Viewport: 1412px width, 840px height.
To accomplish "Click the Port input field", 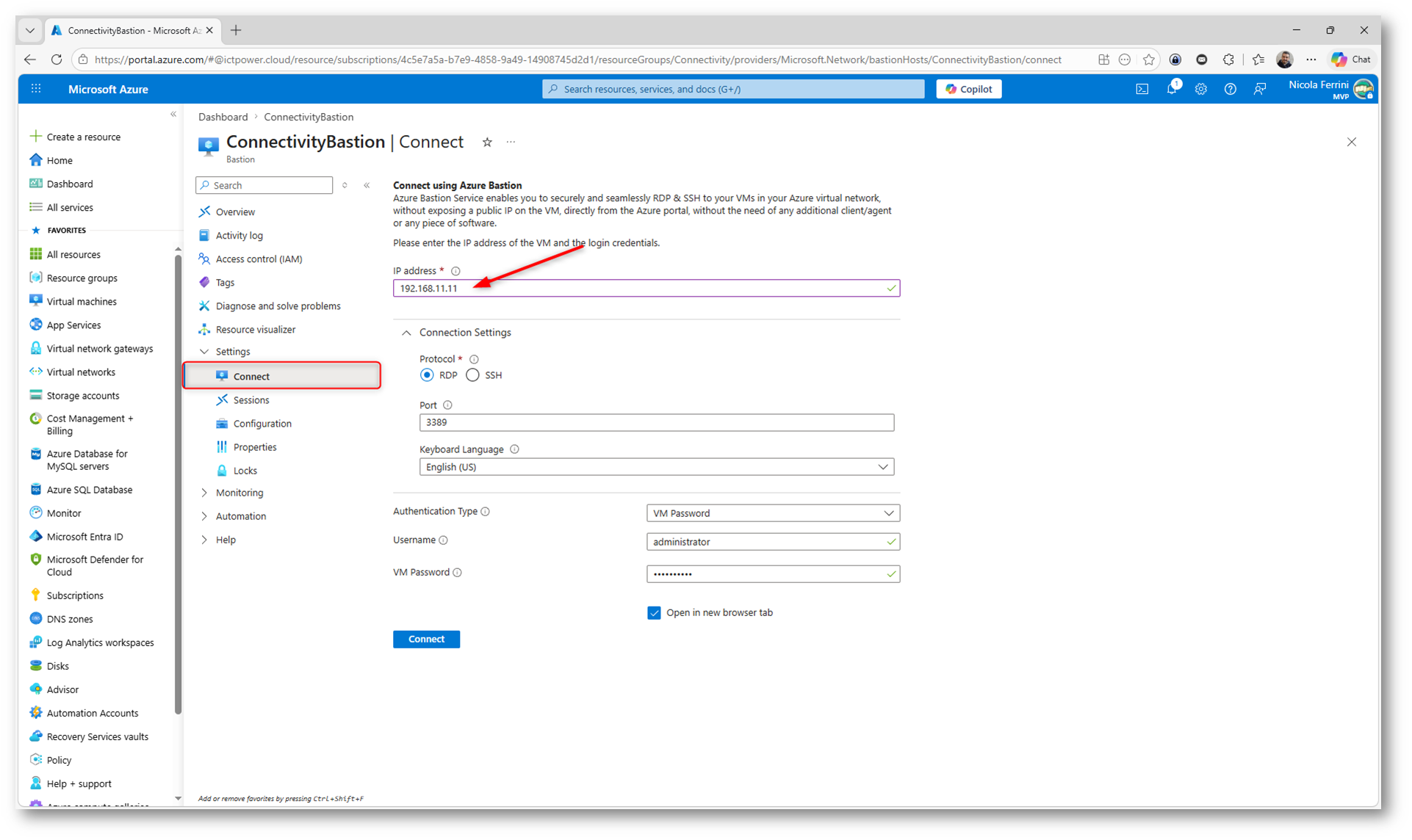I will tap(656, 422).
